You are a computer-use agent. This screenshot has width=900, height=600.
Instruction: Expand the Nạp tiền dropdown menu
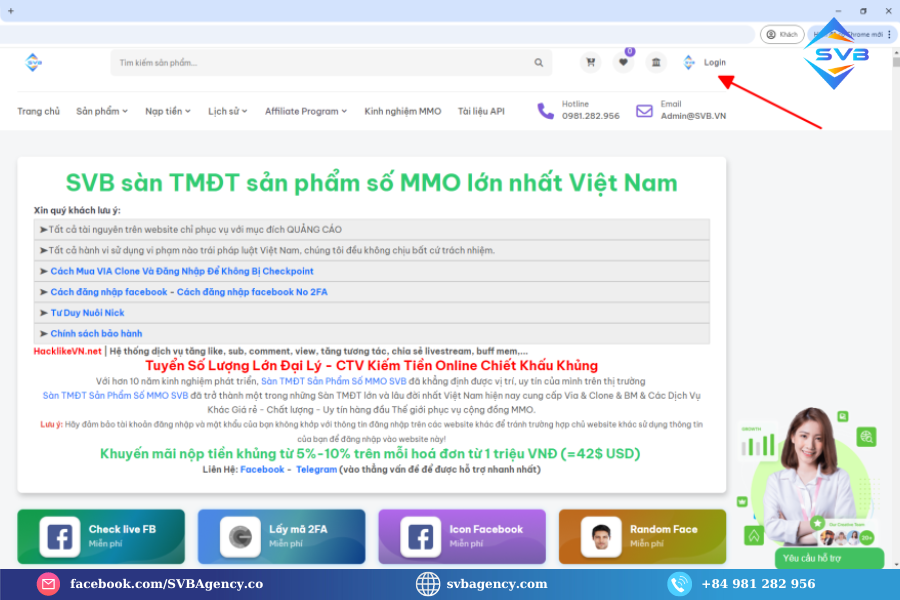168,111
